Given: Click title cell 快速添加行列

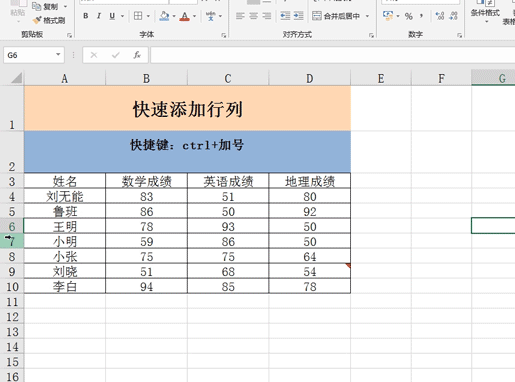Looking at the screenshot, I should point(187,108).
